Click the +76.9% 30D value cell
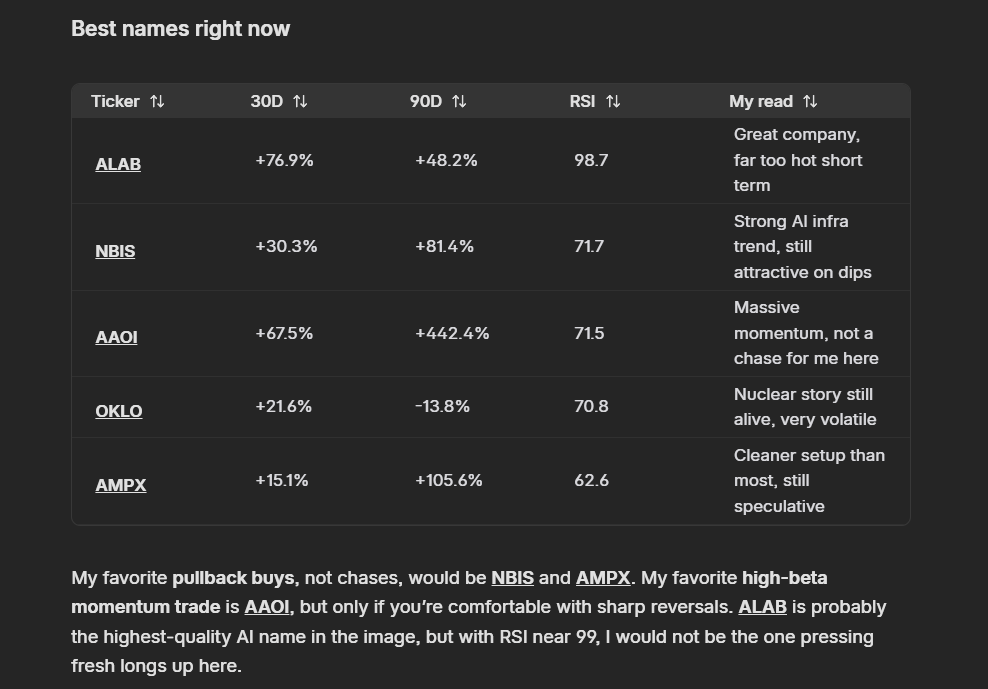This screenshot has width=988, height=689. tap(284, 160)
